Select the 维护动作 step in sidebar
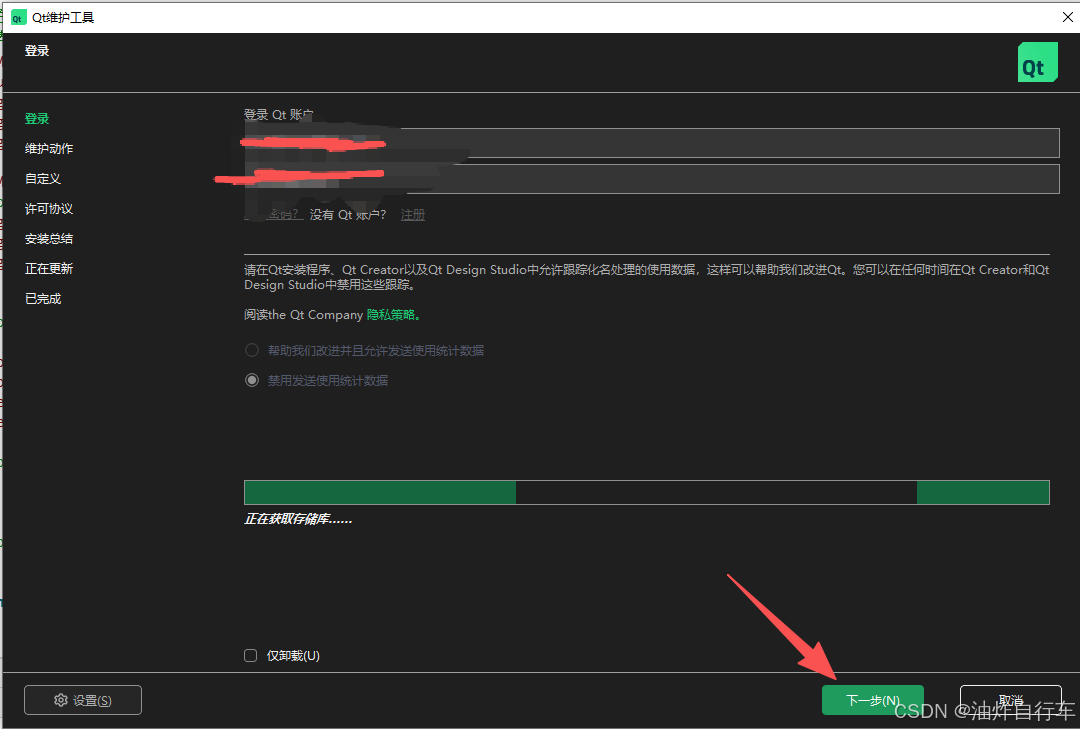Screen dimensions: 1080x729 49,148
